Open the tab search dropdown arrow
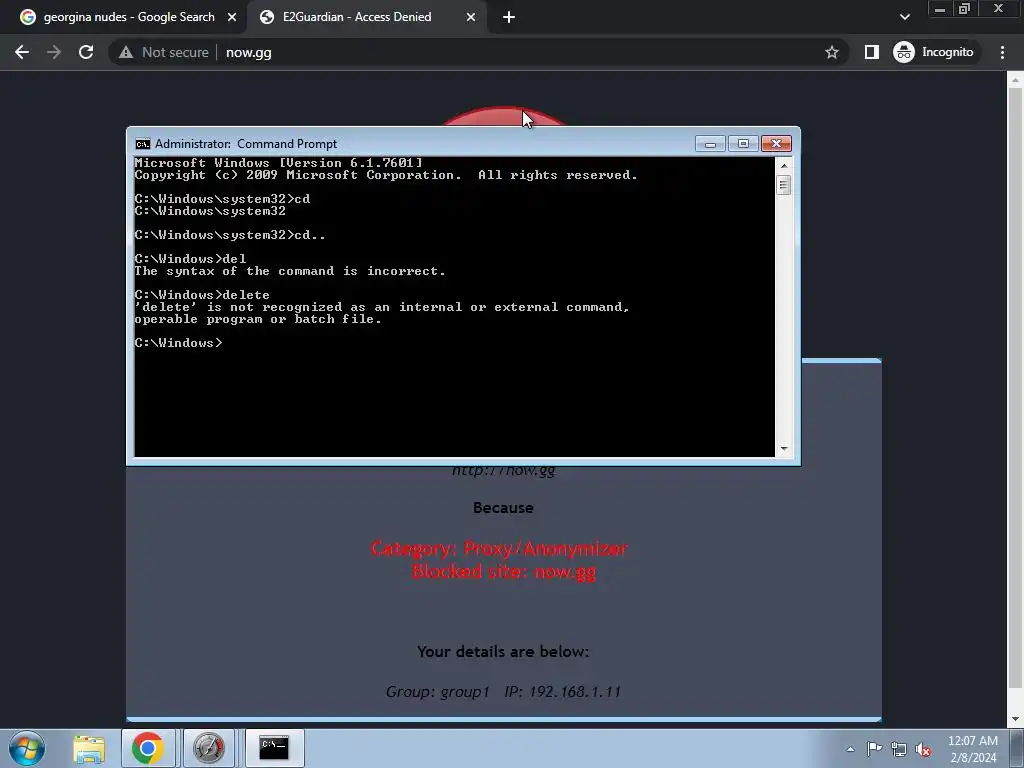This screenshot has width=1024, height=768. [x=904, y=17]
